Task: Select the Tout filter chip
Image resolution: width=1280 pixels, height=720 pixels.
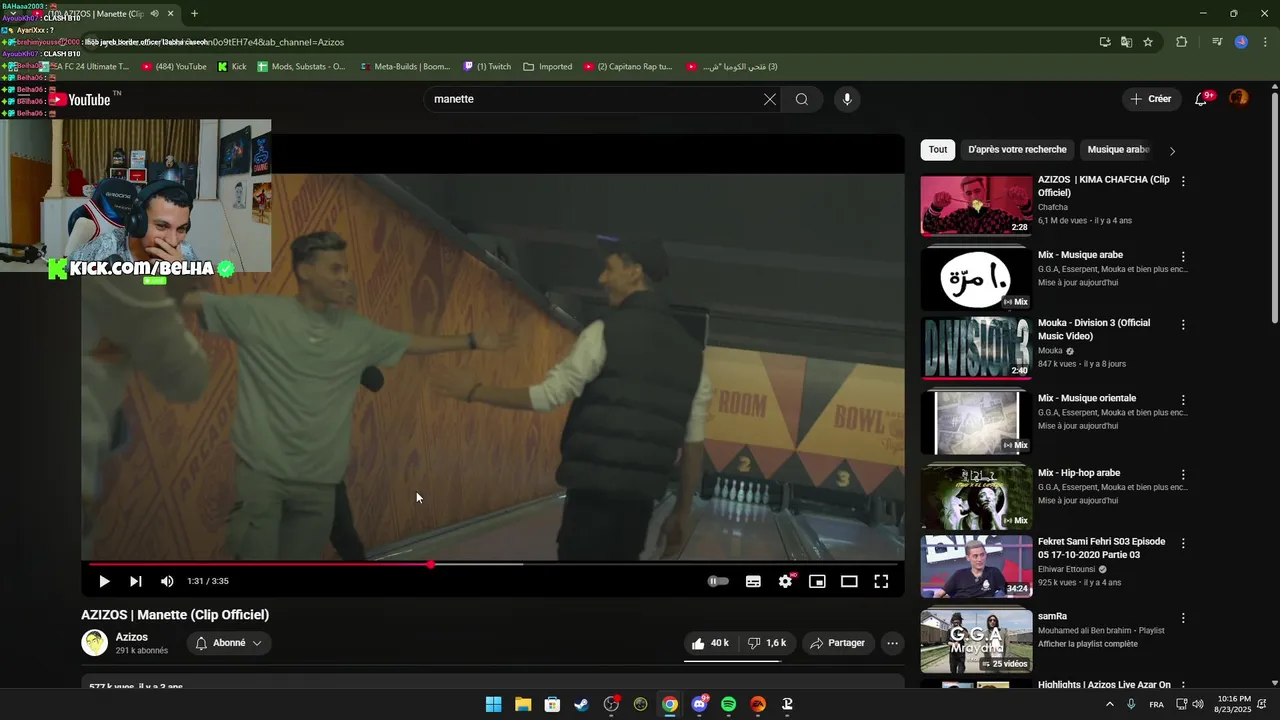Action: click(938, 150)
